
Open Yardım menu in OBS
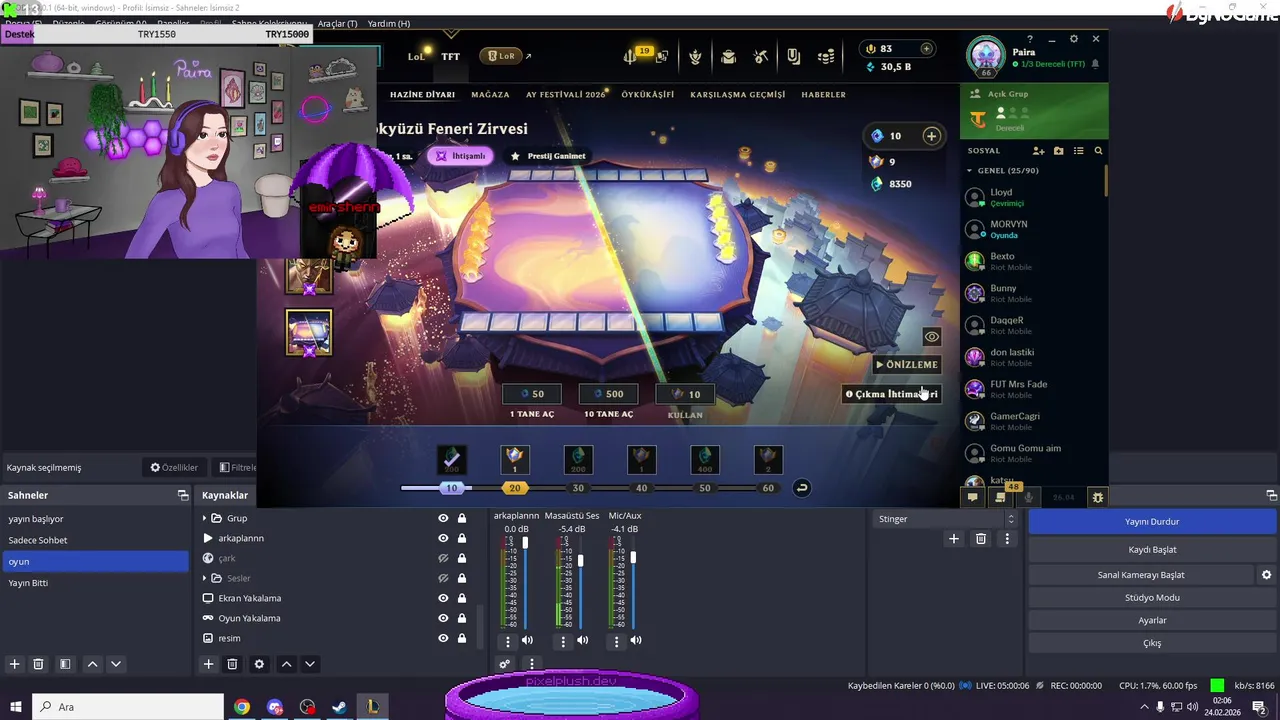pos(389,23)
